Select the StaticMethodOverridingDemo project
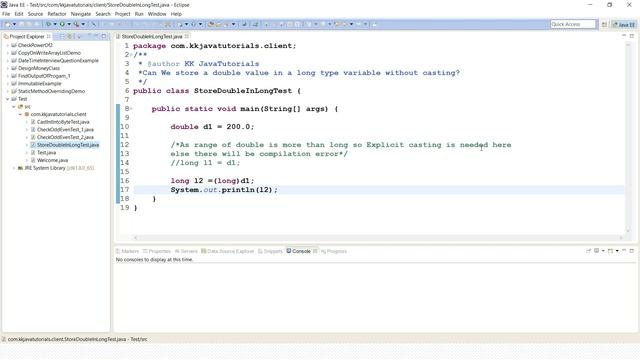Image resolution: width=640 pixels, height=360 pixels. click(x=51, y=91)
